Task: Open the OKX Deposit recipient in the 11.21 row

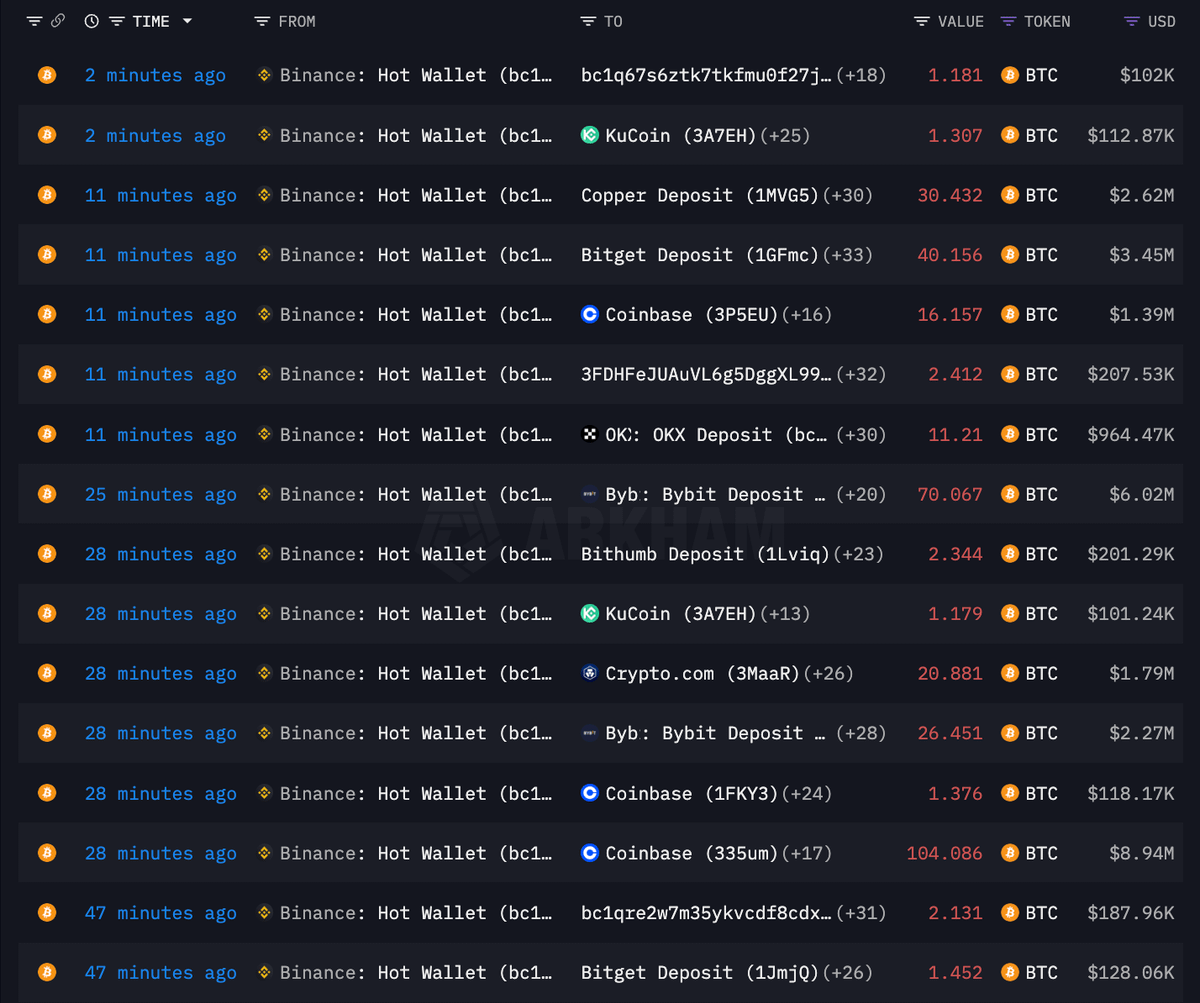Action: click(717, 434)
